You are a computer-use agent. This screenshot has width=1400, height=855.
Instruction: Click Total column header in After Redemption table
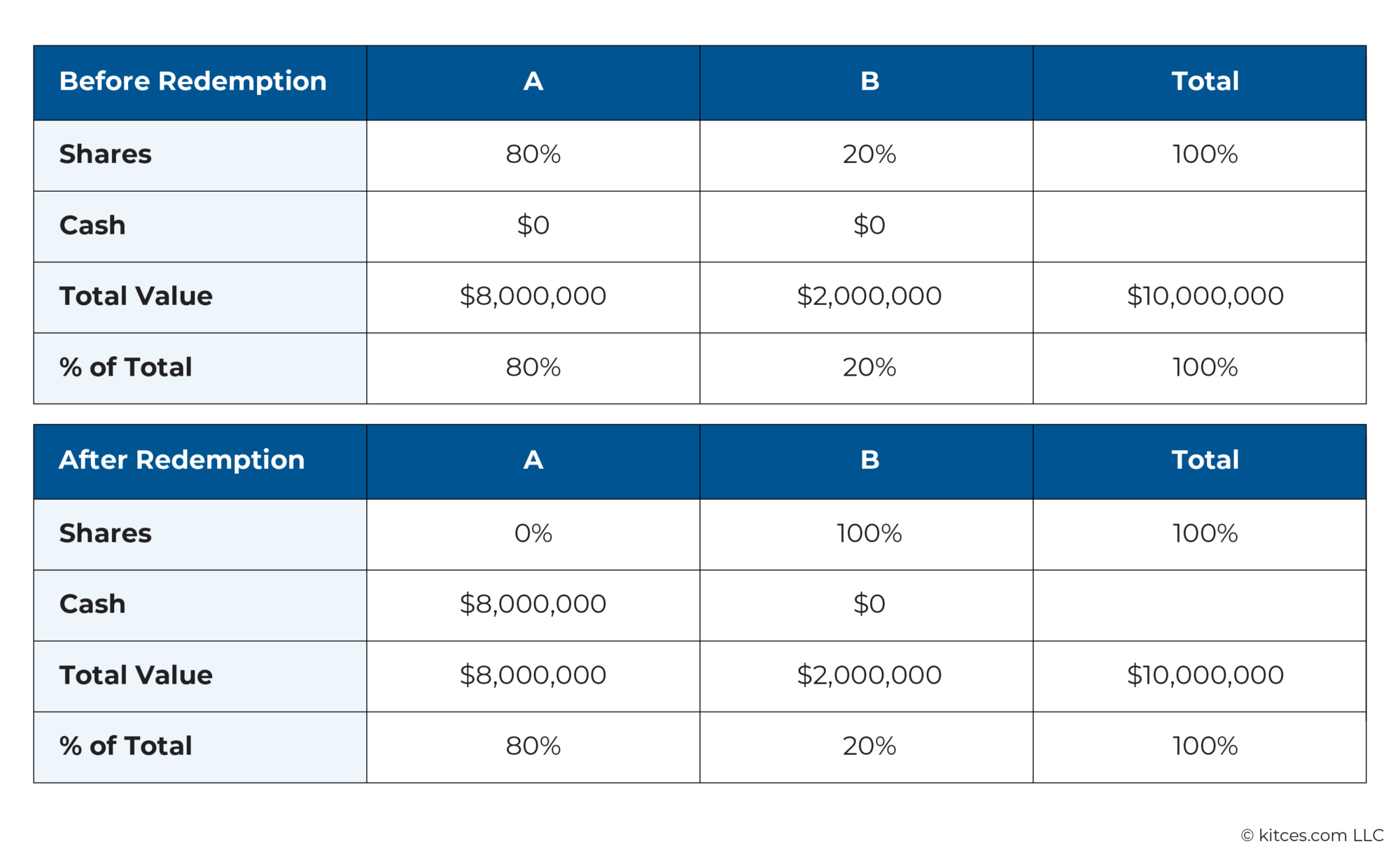point(1205,460)
